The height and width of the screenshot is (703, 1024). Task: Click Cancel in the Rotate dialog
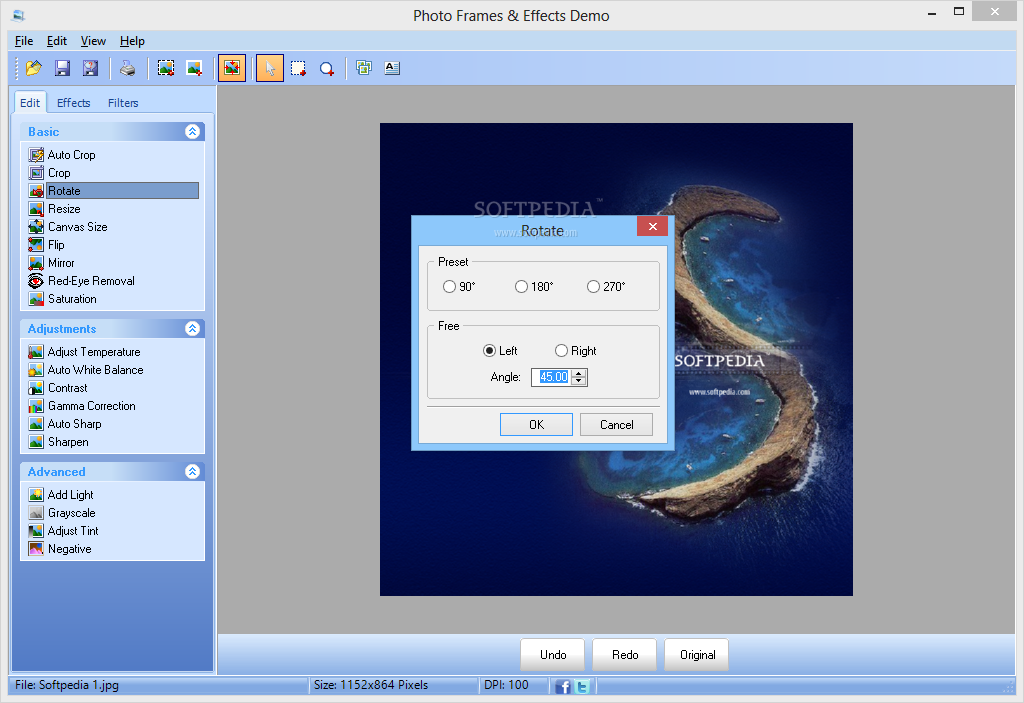[x=616, y=425]
